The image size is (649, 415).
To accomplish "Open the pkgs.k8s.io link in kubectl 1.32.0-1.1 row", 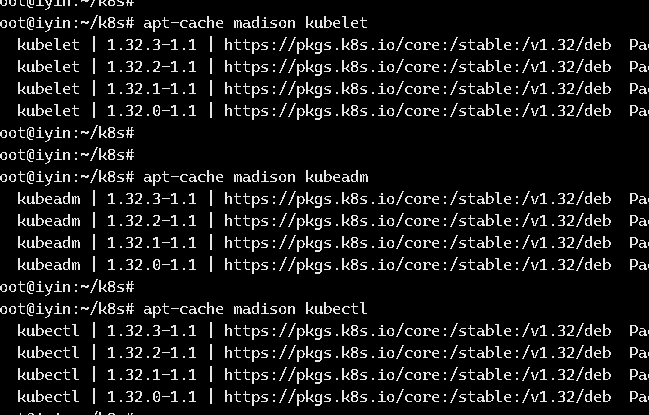I will tap(417, 397).
